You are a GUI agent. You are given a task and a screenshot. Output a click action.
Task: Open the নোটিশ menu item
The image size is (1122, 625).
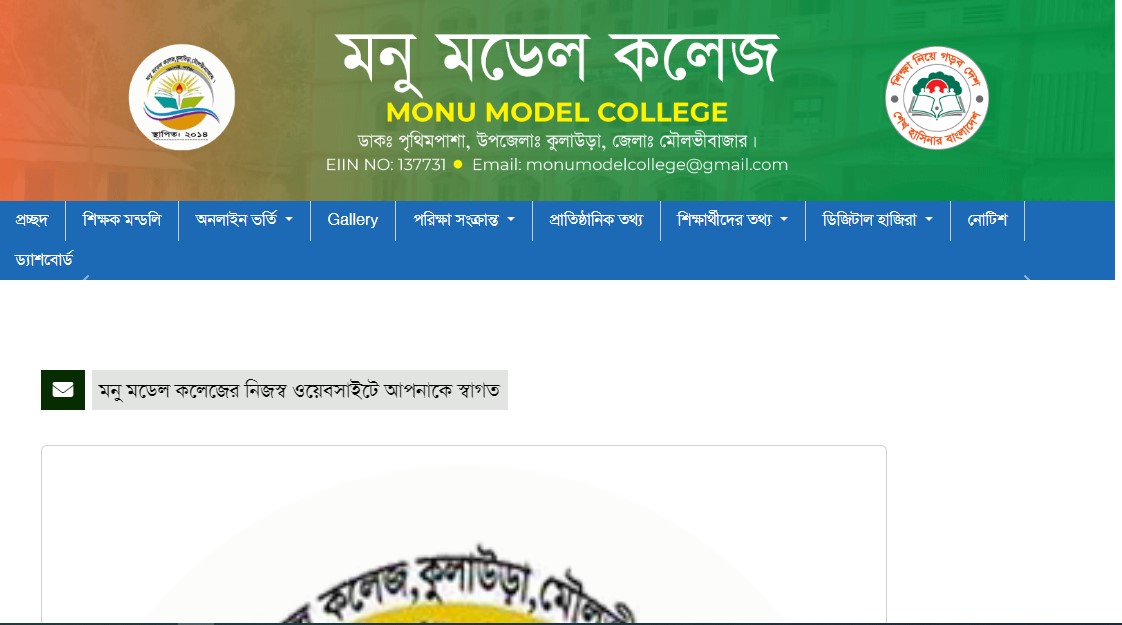[x=987, y=220]
